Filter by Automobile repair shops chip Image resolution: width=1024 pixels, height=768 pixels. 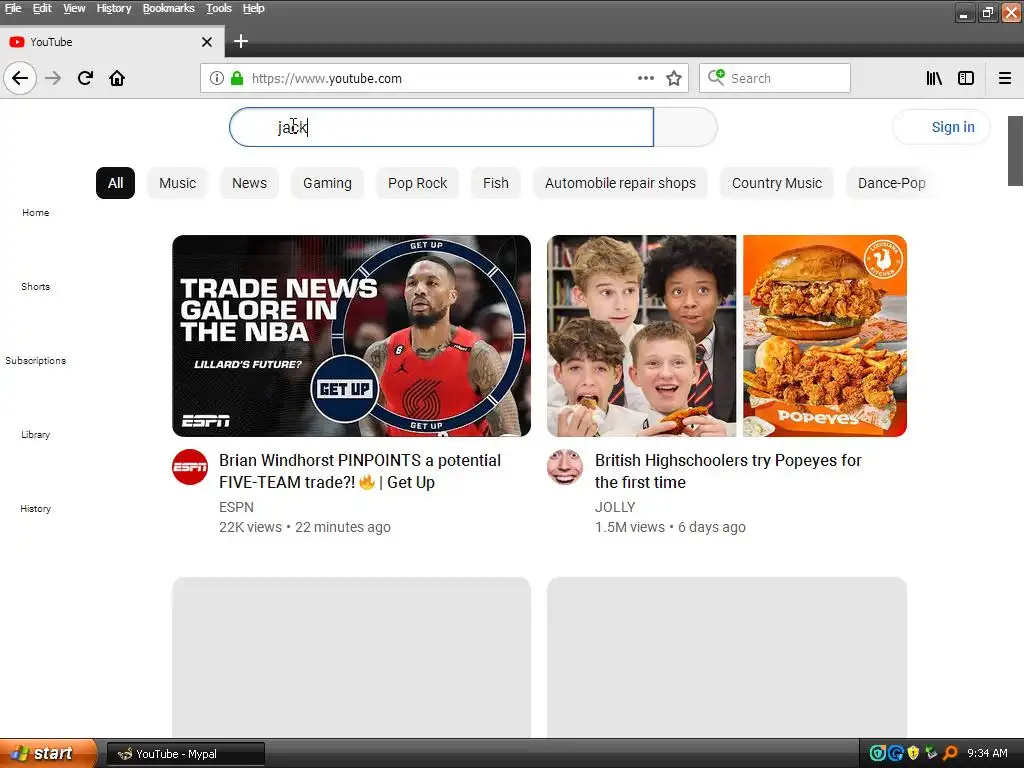click(620, 183)
